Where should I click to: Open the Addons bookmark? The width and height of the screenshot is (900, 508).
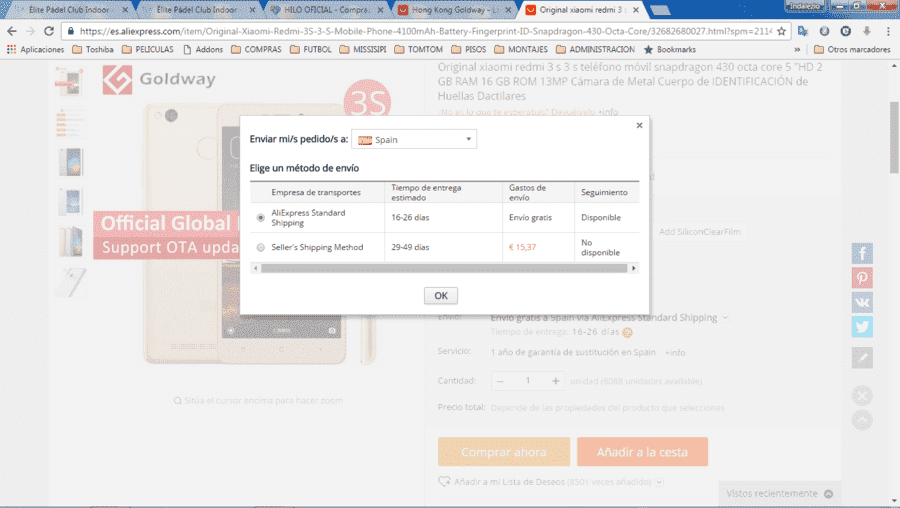pos(203,49)
